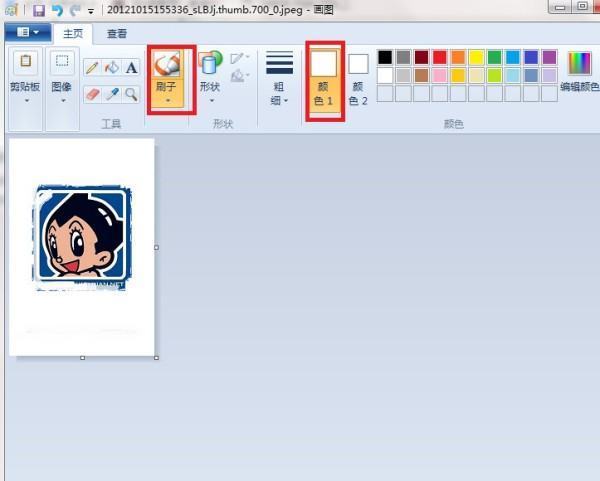Pick the lavender color swatch
Screen dimensions: 600x481
pyautogui.click(x=549, y=76)
